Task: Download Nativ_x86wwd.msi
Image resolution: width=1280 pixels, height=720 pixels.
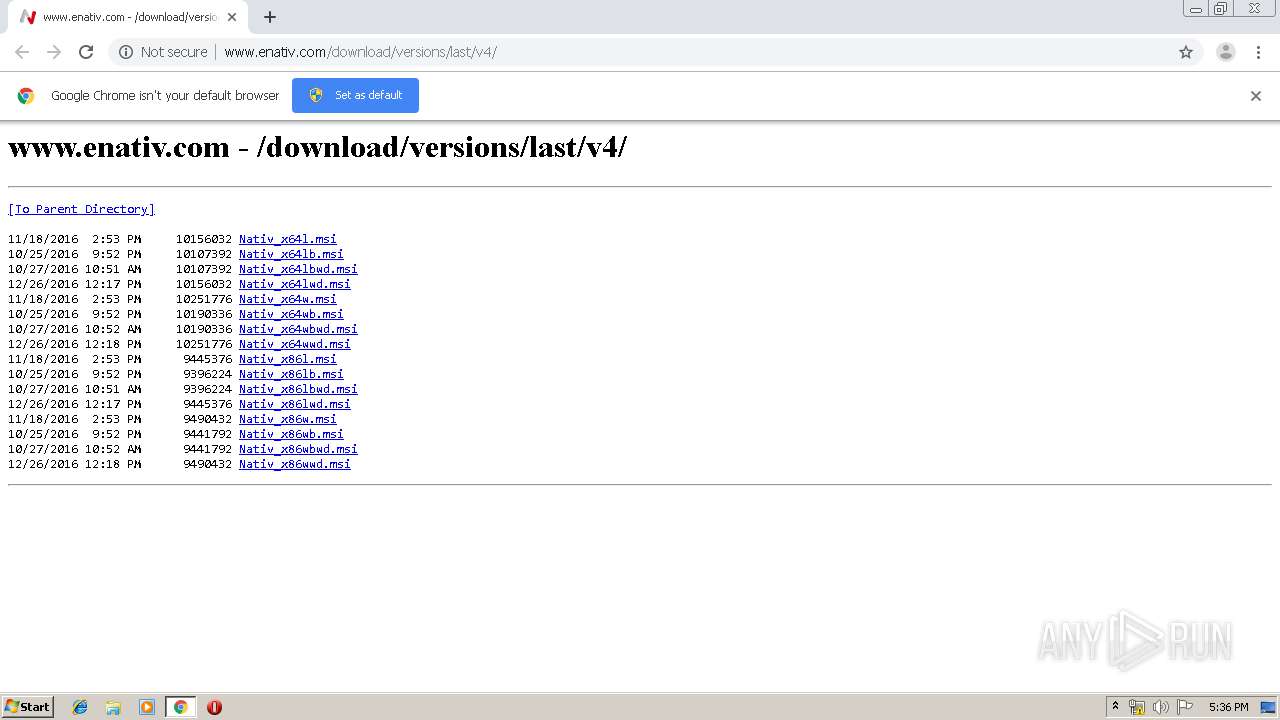Action: coord(295,464)
